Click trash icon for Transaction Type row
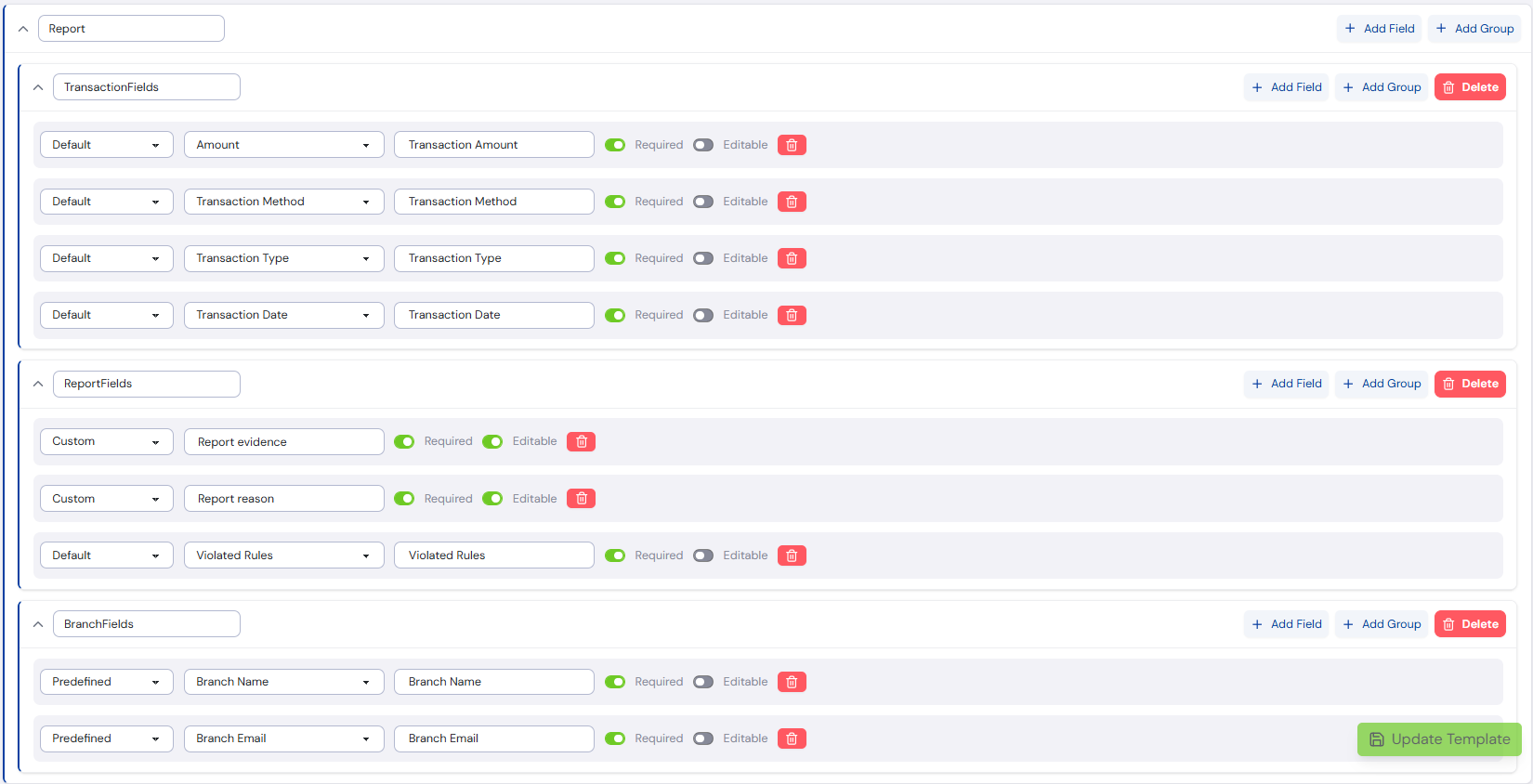Viewport: 1533px width, 784px height. click(x=792, y=258)
